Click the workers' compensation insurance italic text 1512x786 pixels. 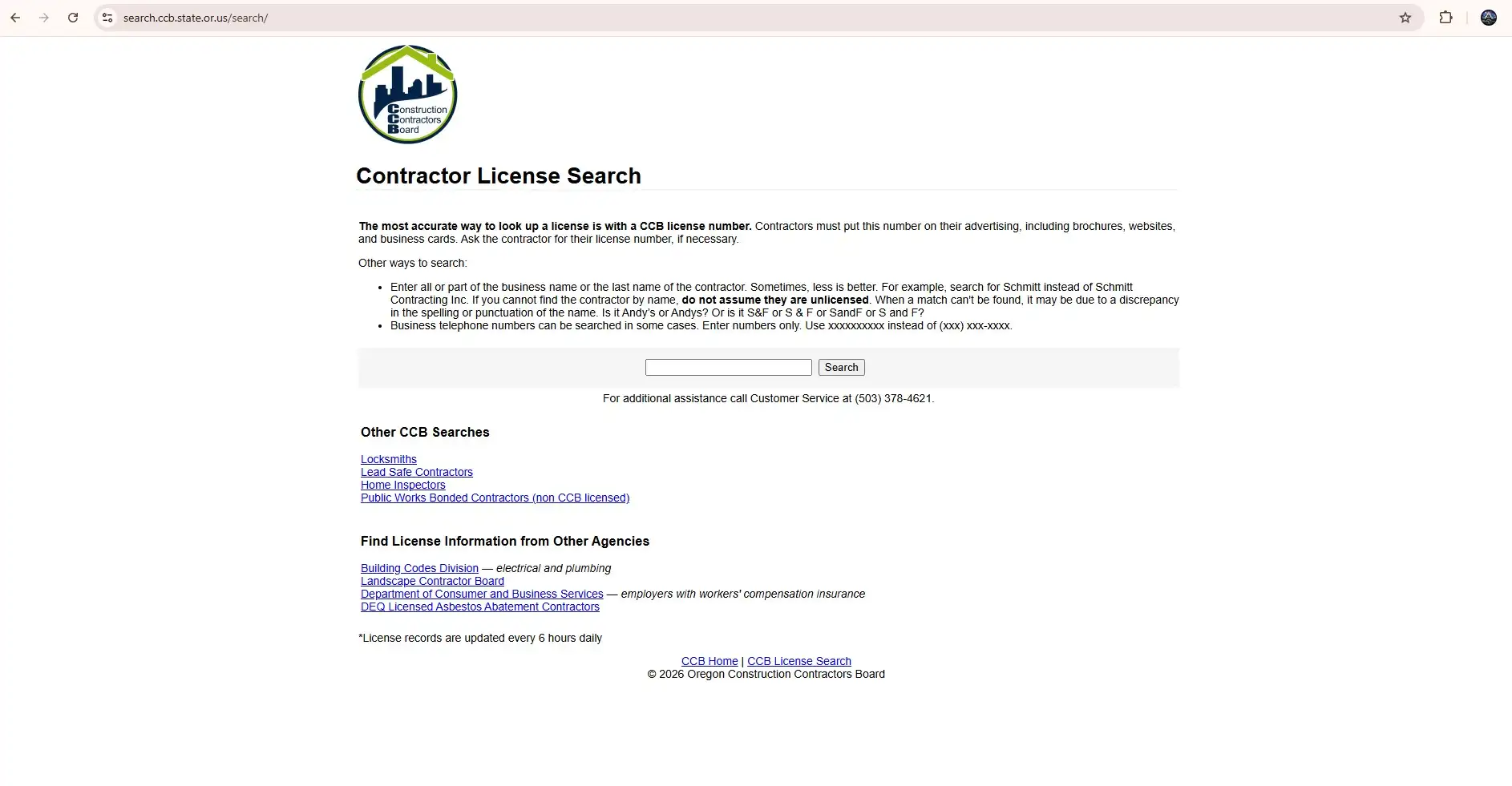click(743, 594)
